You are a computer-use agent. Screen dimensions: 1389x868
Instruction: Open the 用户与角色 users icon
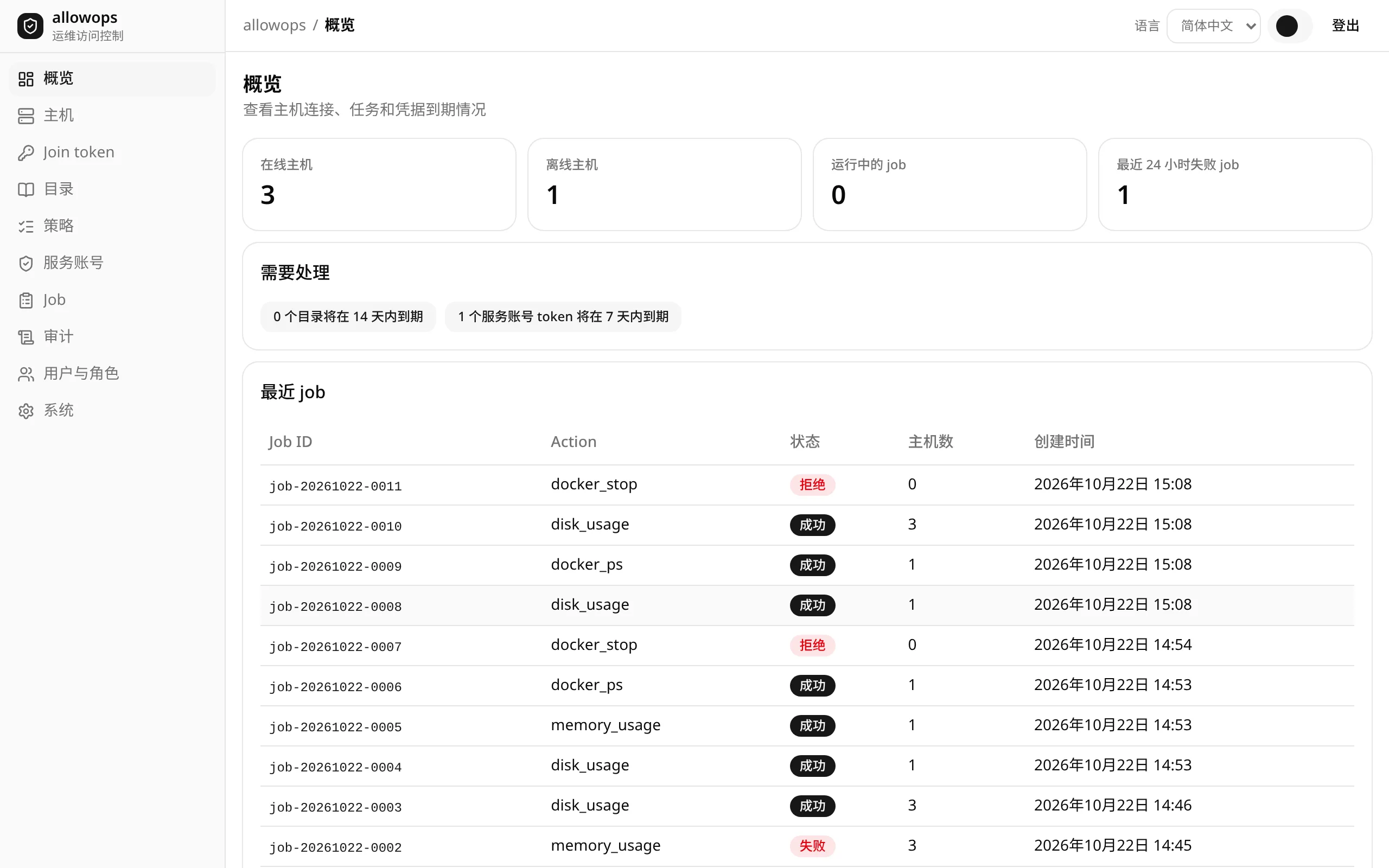(x=26, y=374)
